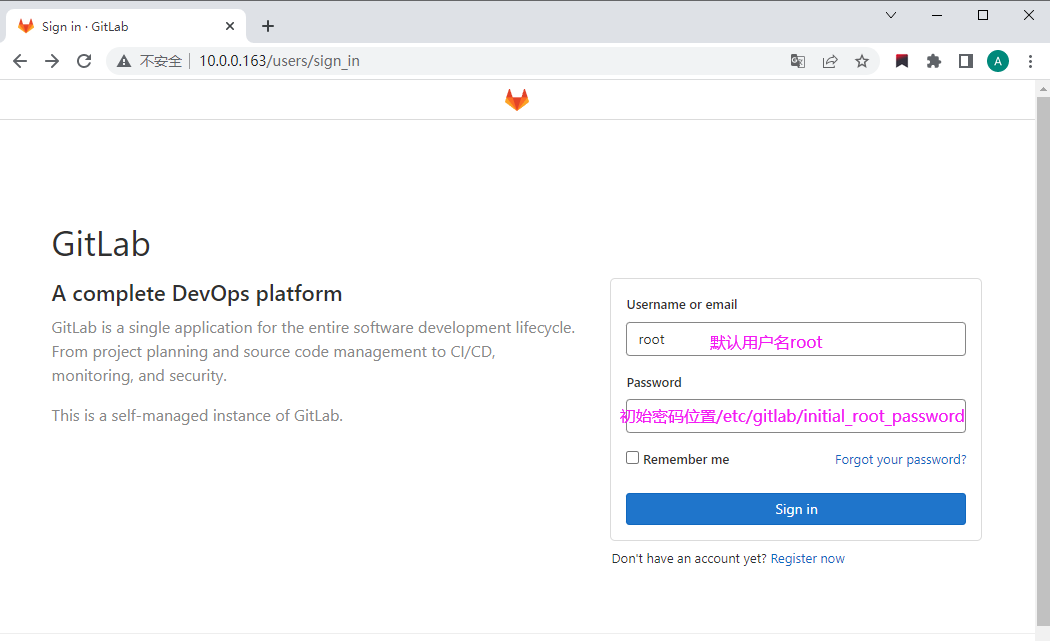Image resolution: width=1050 pixels, height=641 pixels.
Task: Bookmark this page with the star icon
Action: (861, 61)
